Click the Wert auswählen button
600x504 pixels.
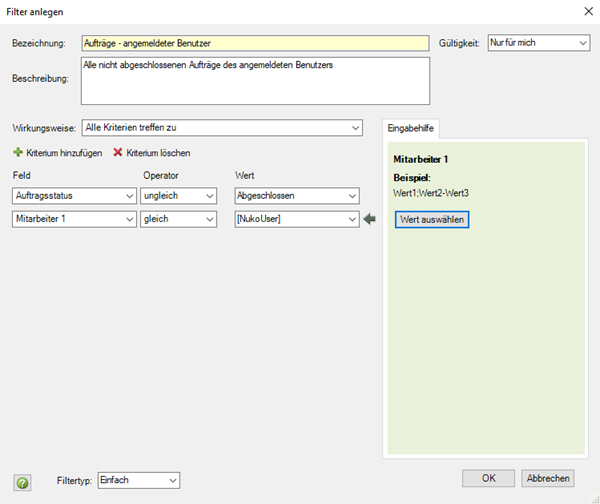click(432, 220)
